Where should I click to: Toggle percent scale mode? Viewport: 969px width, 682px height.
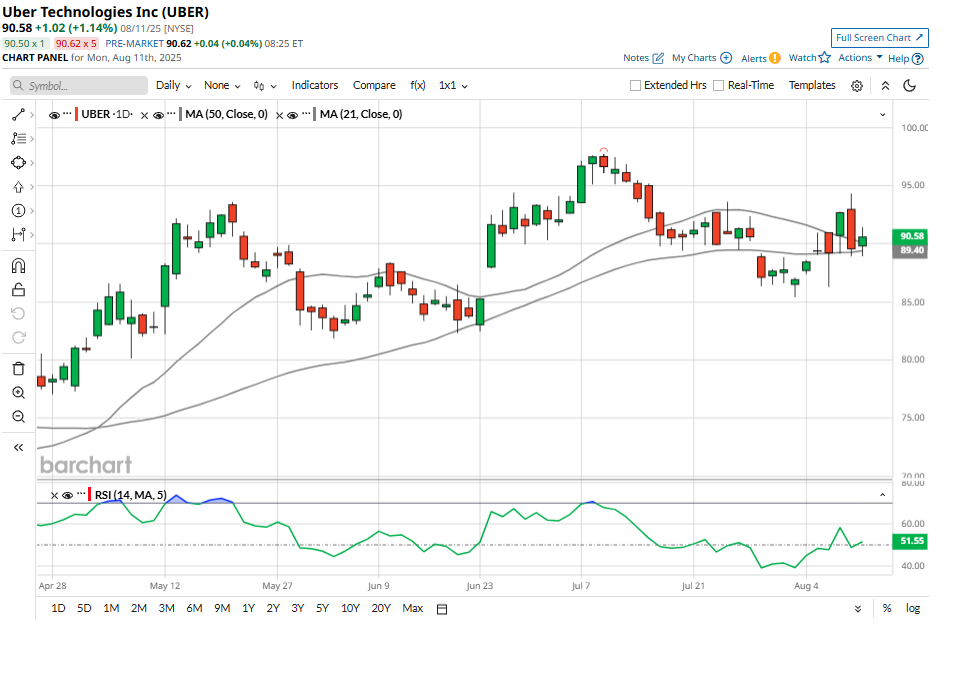click(x=887, y=608)
